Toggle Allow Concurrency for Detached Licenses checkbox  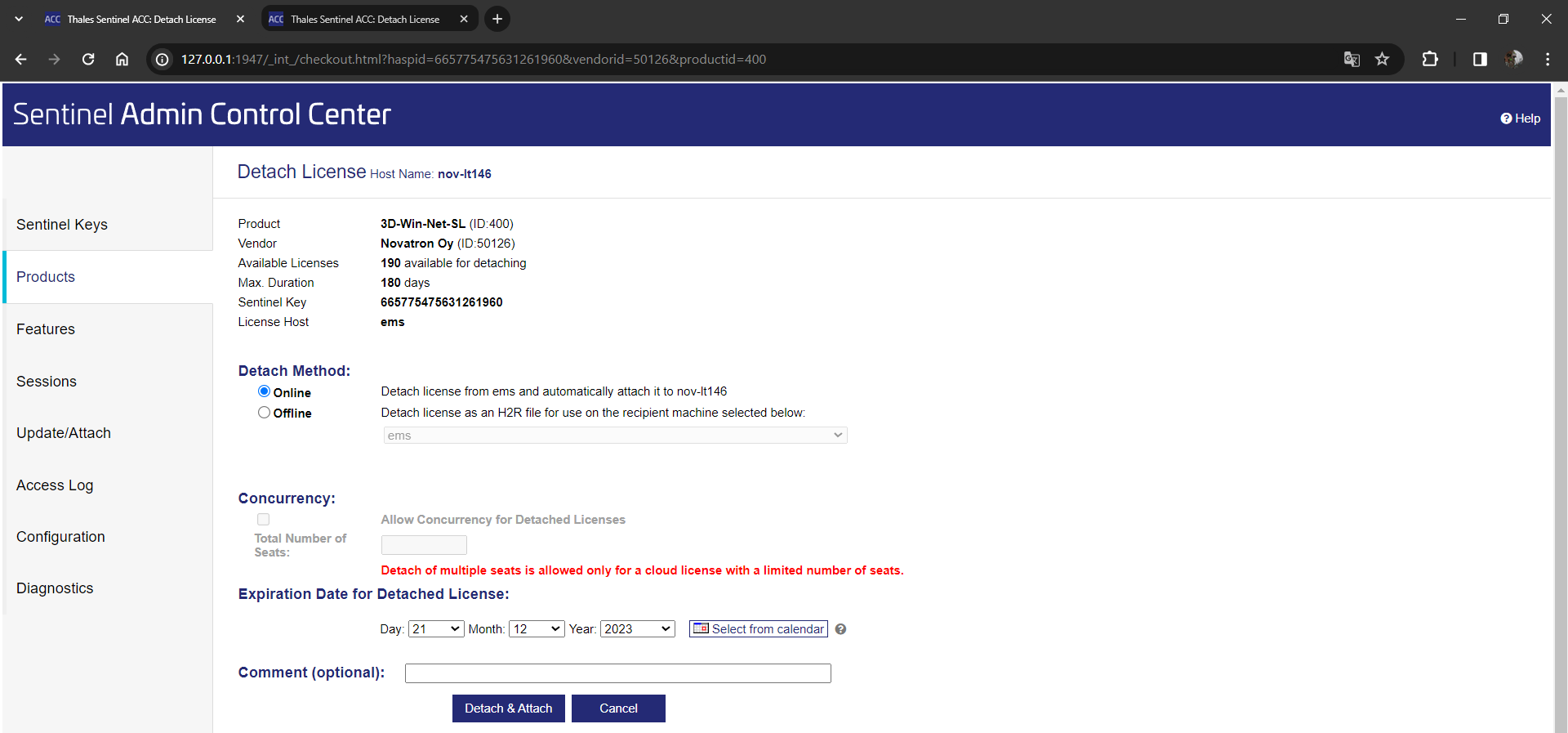coord(263,520)
